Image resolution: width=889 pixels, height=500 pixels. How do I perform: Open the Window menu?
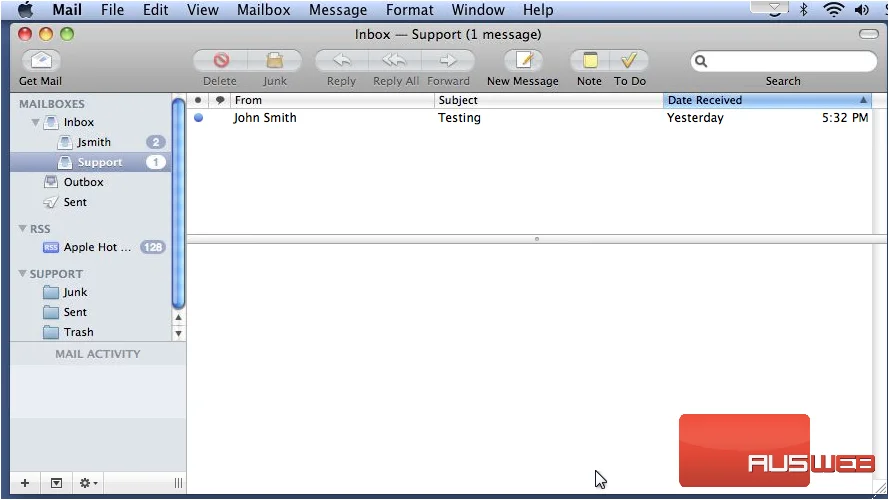[478, 10]
